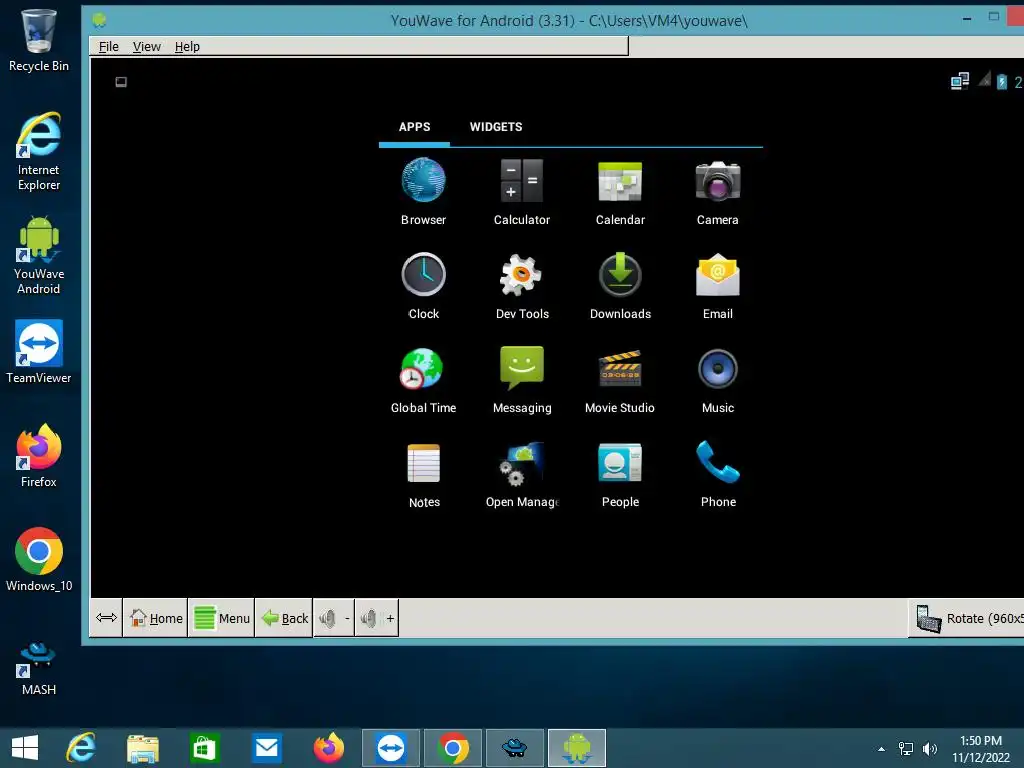Switch to Chrome in the taskbar
The width and height of the screenshot is (1024, 768).
click(x=453, y=748)
